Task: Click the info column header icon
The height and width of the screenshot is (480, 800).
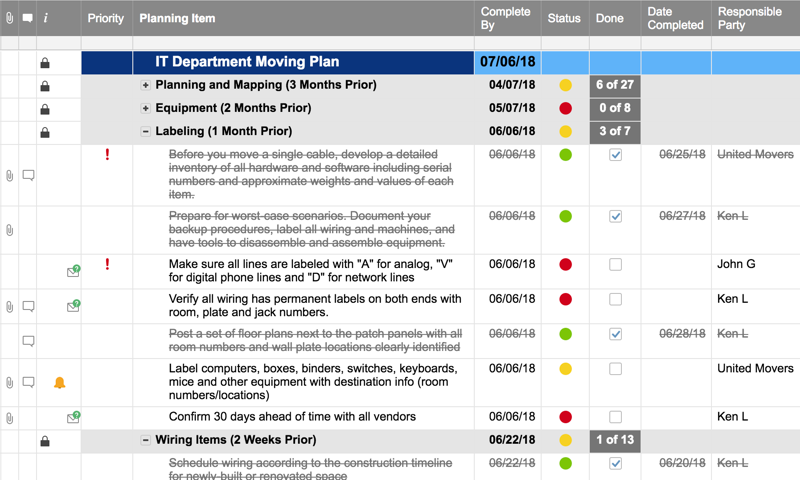Action: click(45, 18)
